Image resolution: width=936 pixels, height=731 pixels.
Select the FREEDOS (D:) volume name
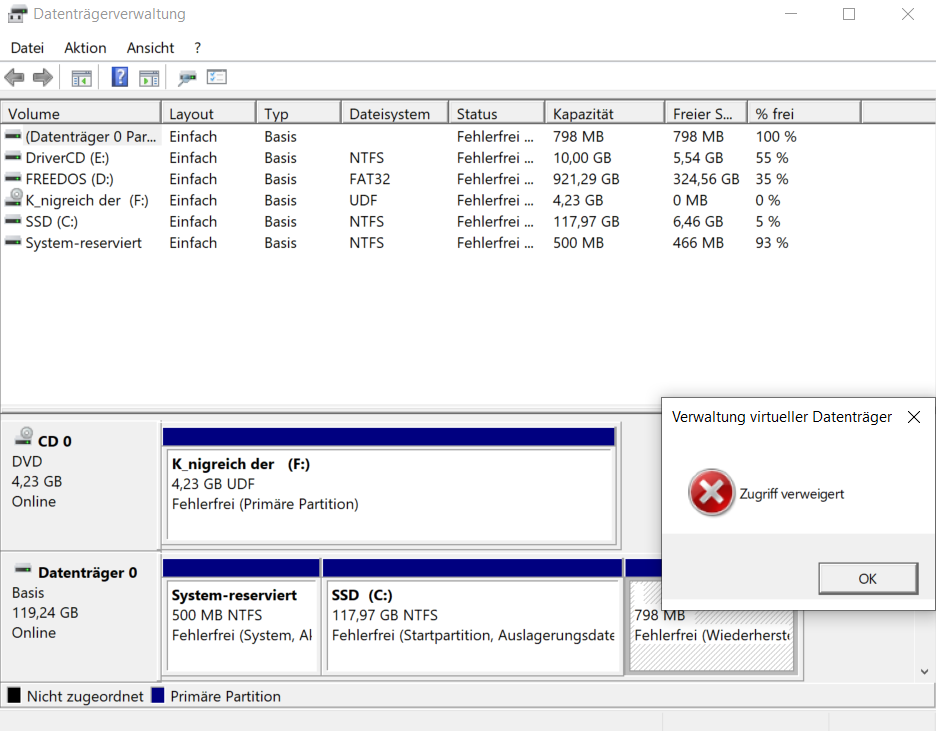(x=69, y=179)
